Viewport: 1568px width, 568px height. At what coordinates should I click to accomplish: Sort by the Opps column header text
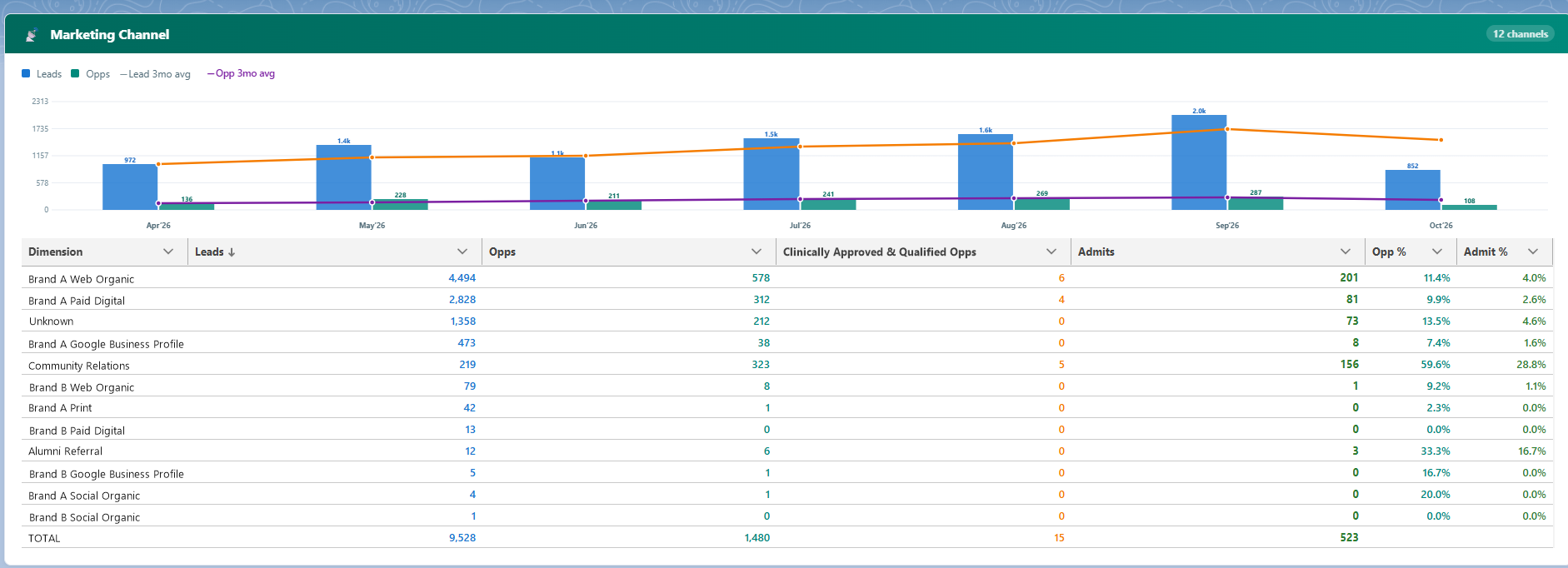pos(502,252)
